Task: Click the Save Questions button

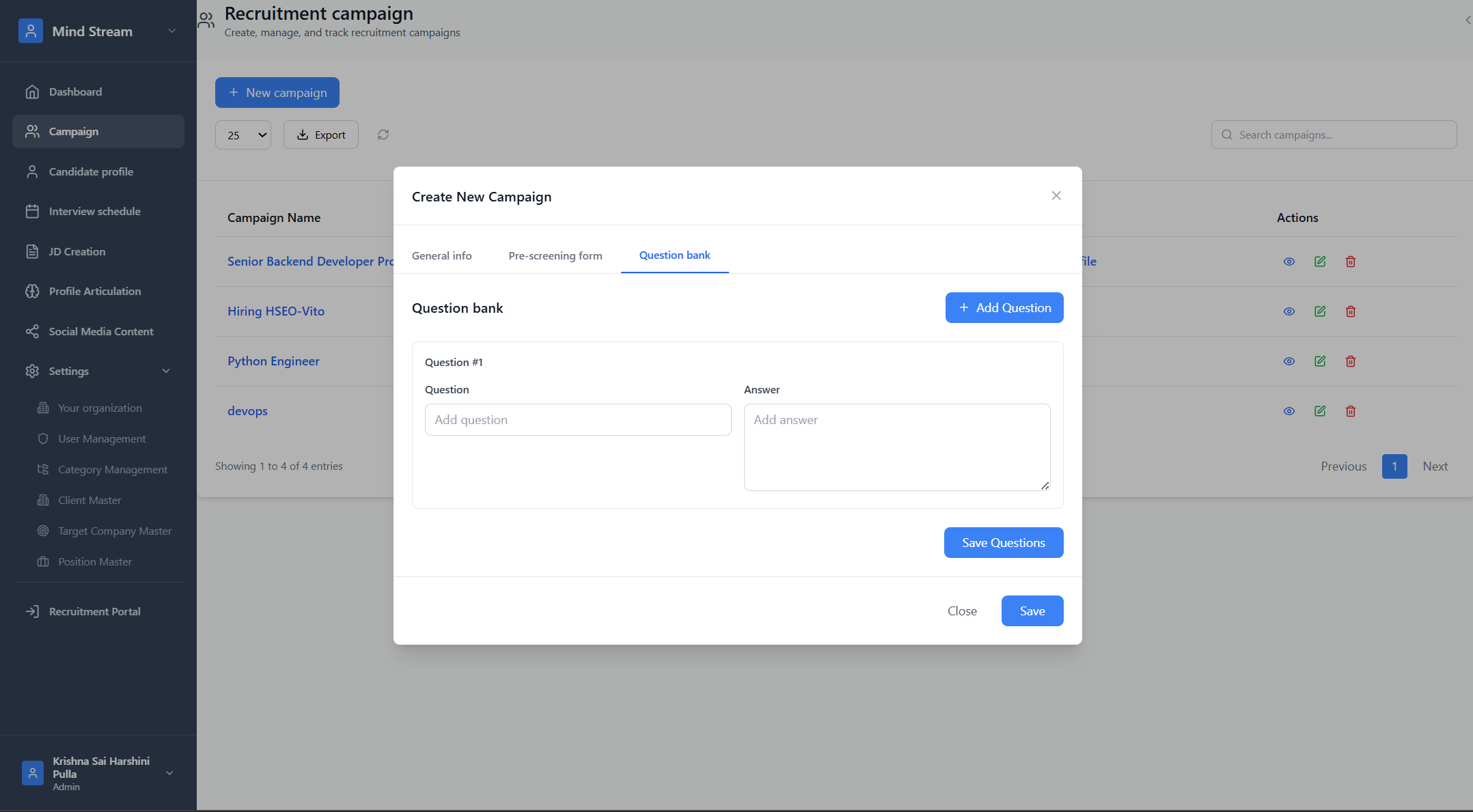Action: click(x=1003, y=542)
